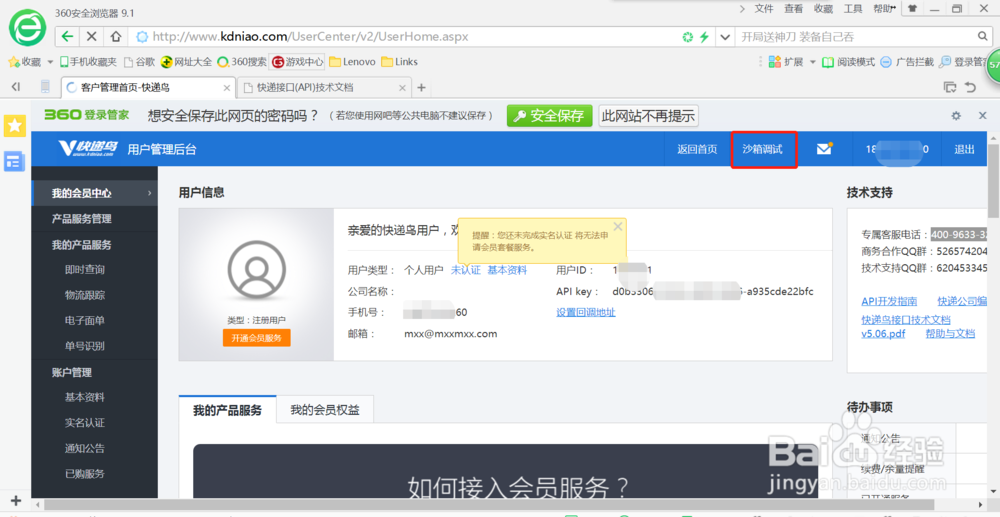This screenshot has width=1000, height=517.
Task: Log out with 退出 link
Action: (x=964, y=150)
